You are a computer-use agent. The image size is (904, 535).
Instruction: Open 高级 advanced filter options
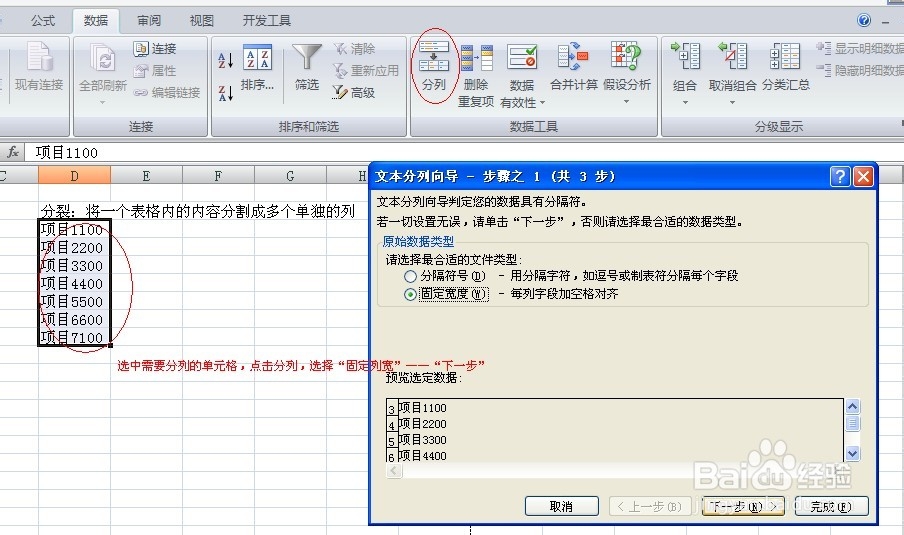click(x=354, y=93)
